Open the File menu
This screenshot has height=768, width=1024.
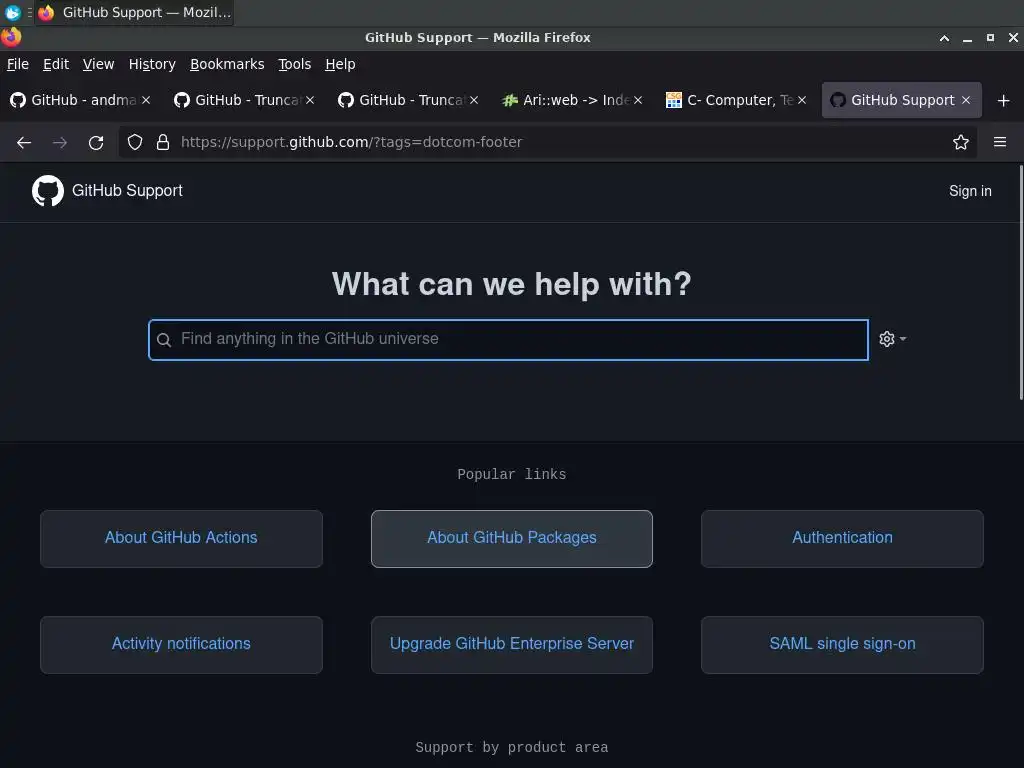point(18,64)
